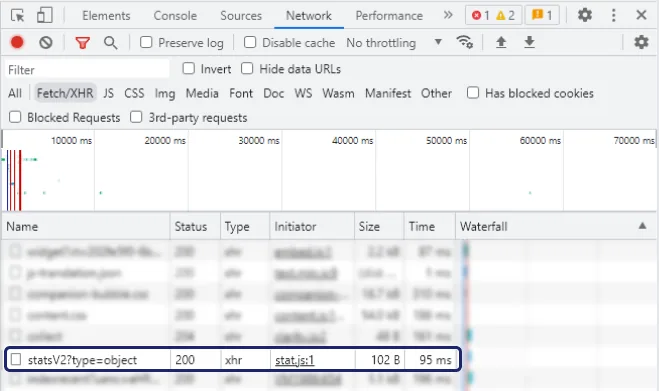Select the Network tab
Image resolution: width=659 pixels, height=391 pixels.
[x=308, y=16]
